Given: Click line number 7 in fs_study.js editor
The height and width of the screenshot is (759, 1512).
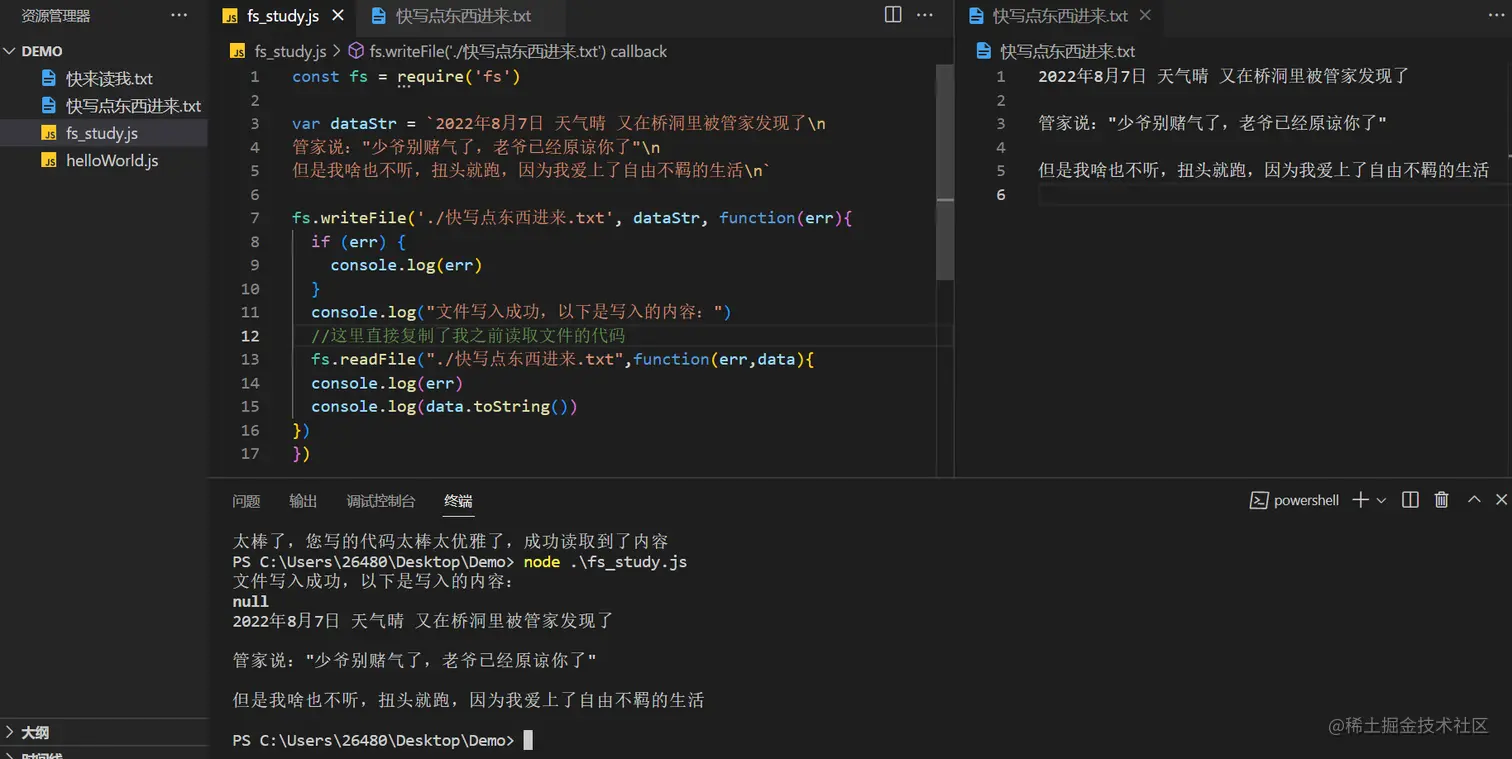Looking at the screenshot, I should [255, 218].
